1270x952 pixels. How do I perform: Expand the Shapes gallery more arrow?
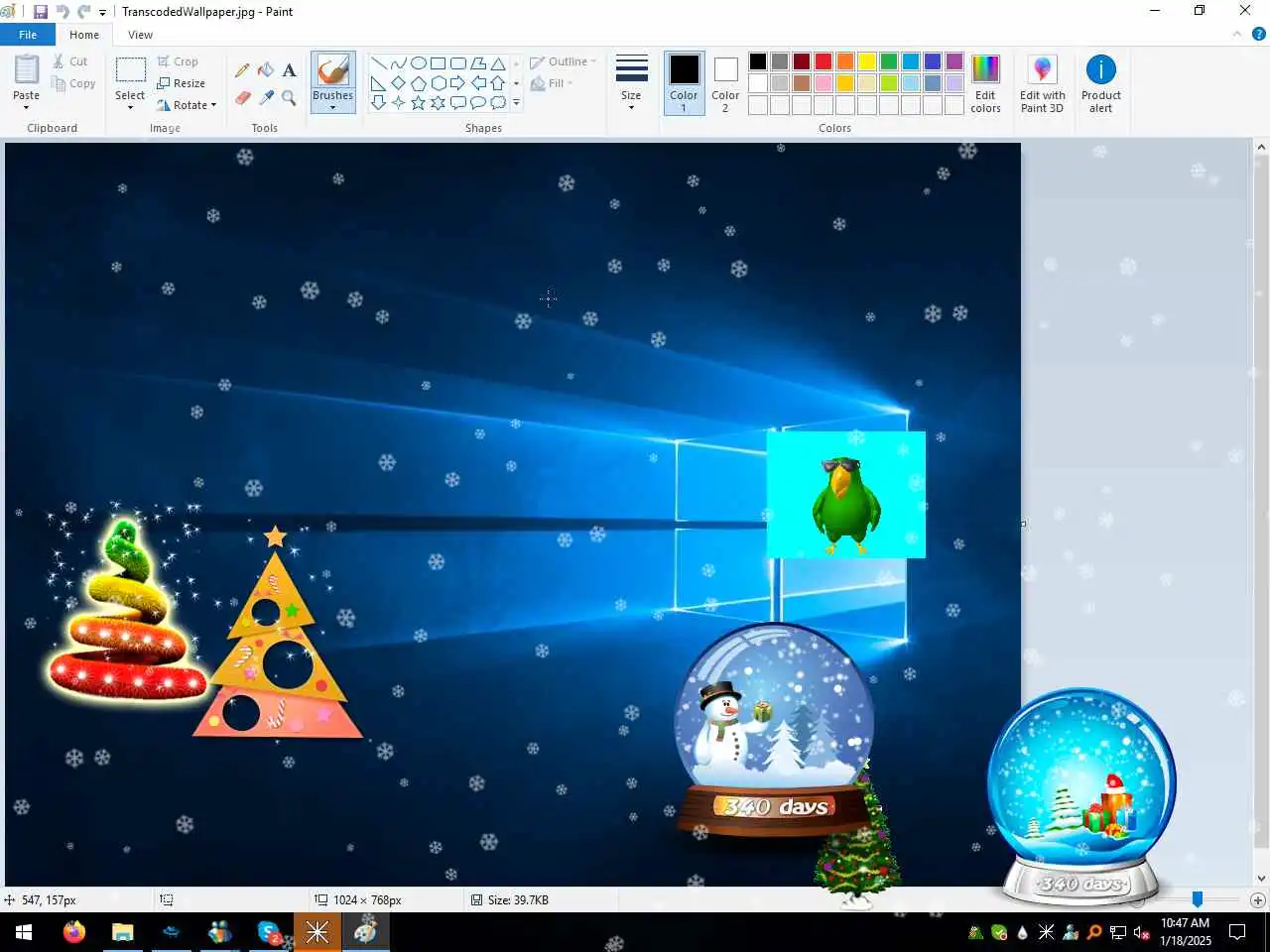click(x=516, y=102)
